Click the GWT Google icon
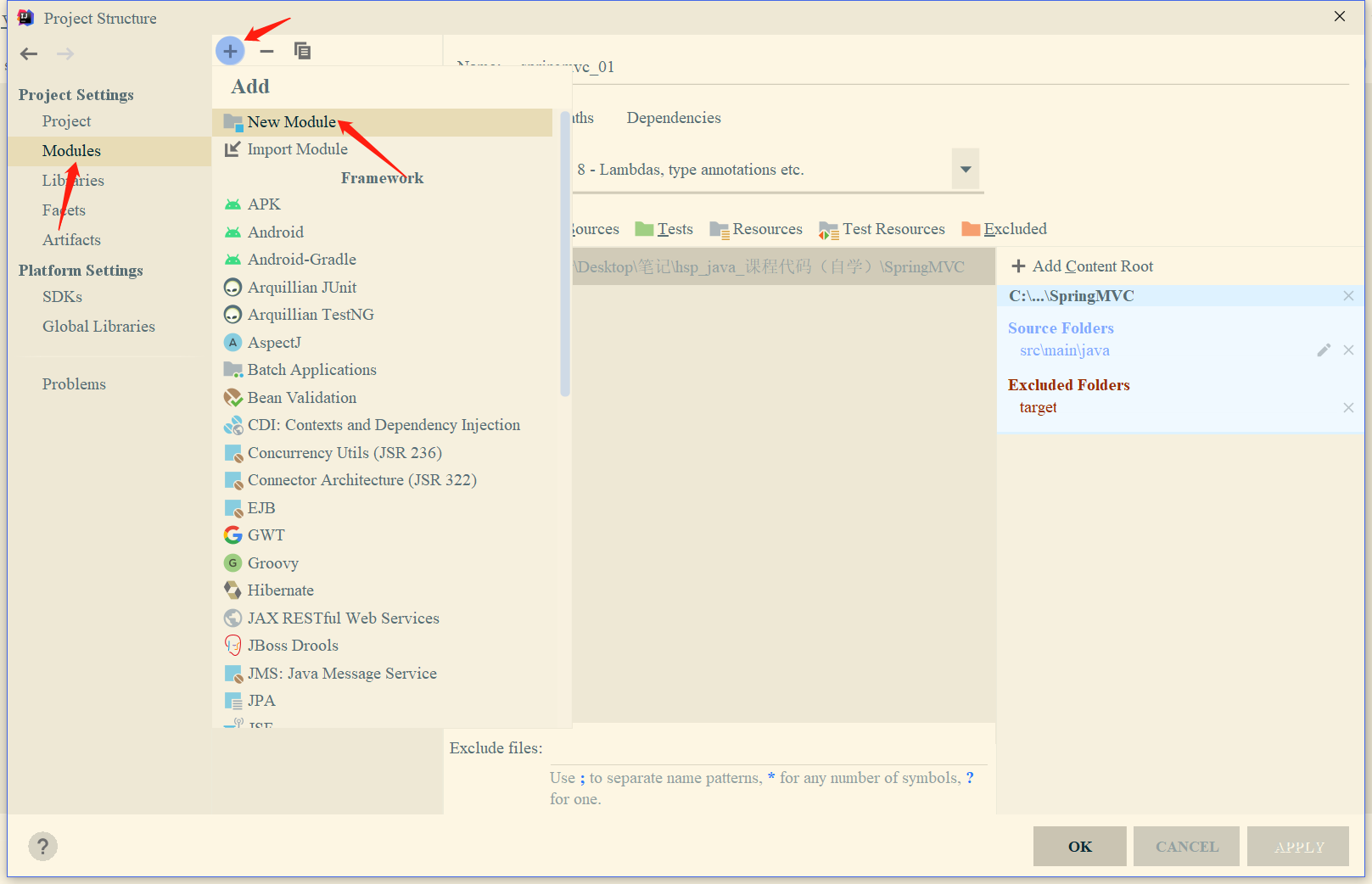Screen dimensions: 1372x884 232,535
